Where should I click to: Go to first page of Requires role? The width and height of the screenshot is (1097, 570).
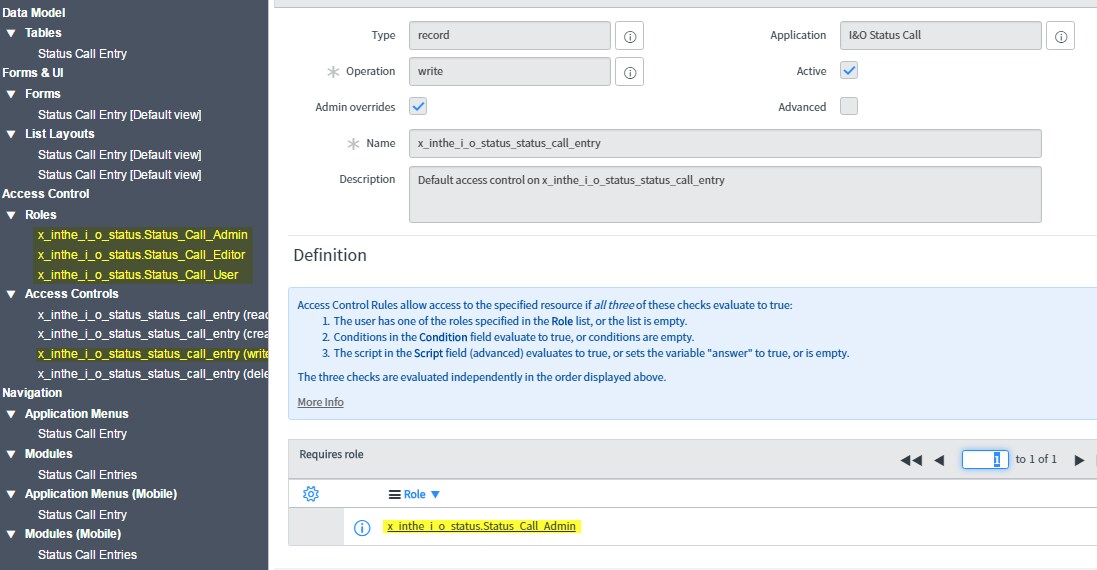tap(911, 459)
